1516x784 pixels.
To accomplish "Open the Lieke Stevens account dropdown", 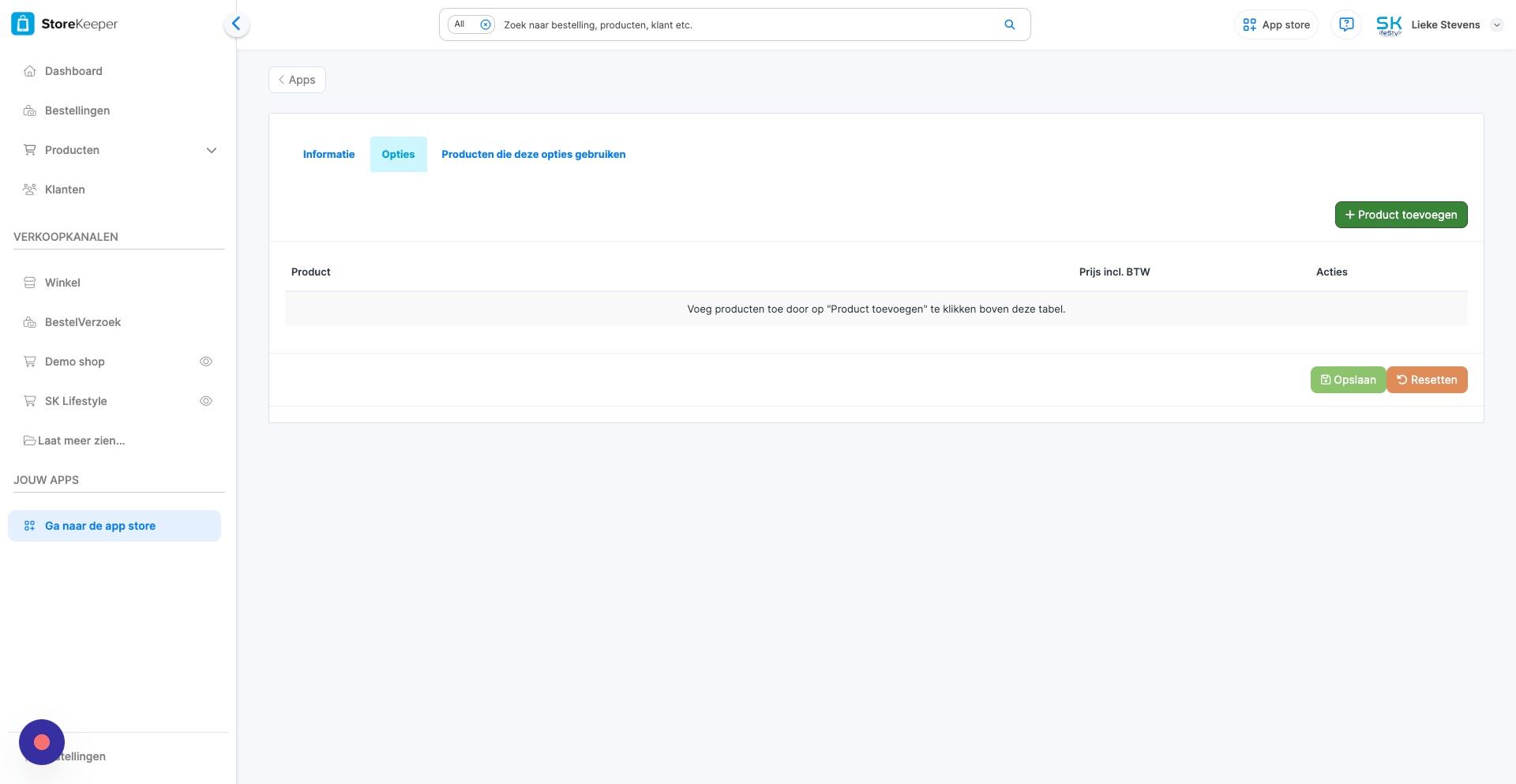I will coord(1496,25).
